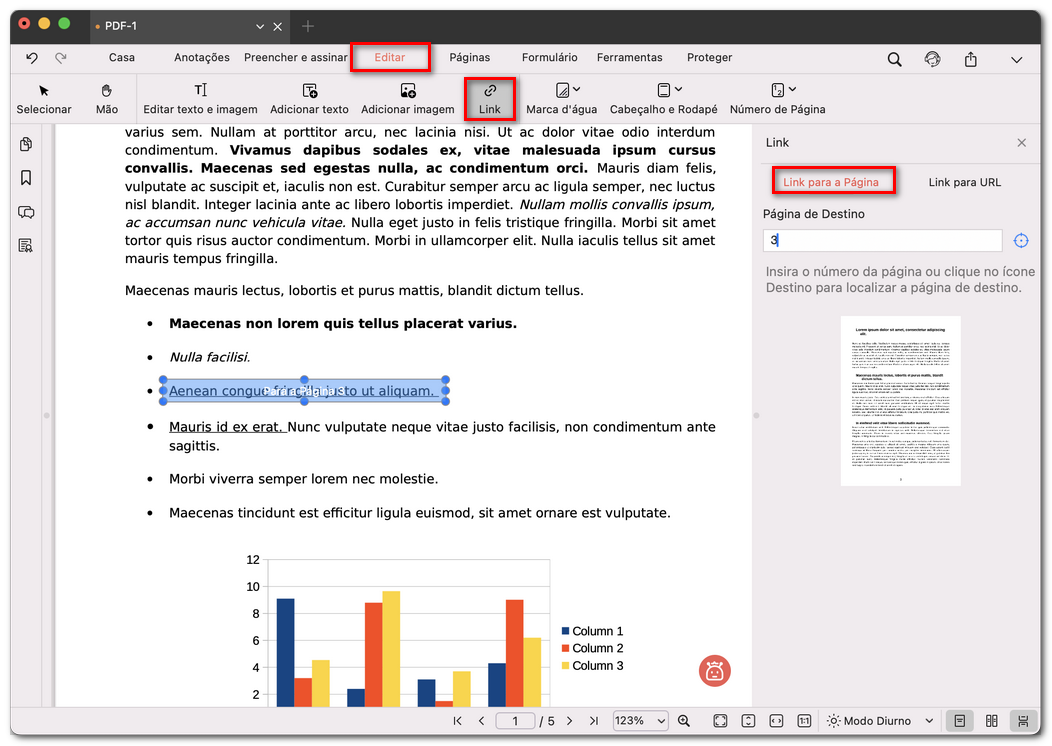Image resolution: width=1052 pixels, height=746 pixels.
Task: Open the Páginas menu tab
Action: tap(469, 58)
